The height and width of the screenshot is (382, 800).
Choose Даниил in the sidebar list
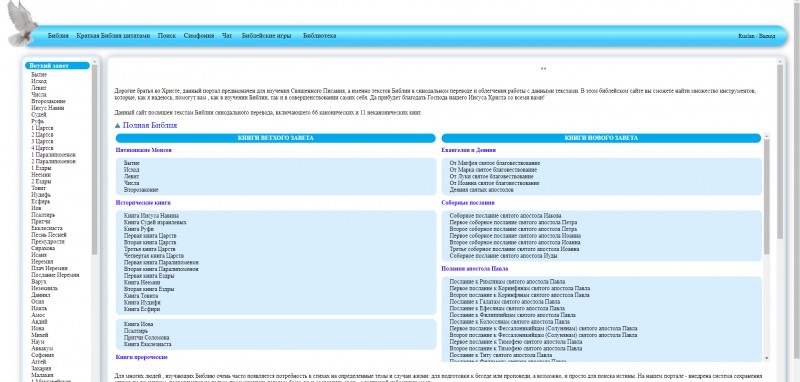pyautogui.click(x=41, y=295)
